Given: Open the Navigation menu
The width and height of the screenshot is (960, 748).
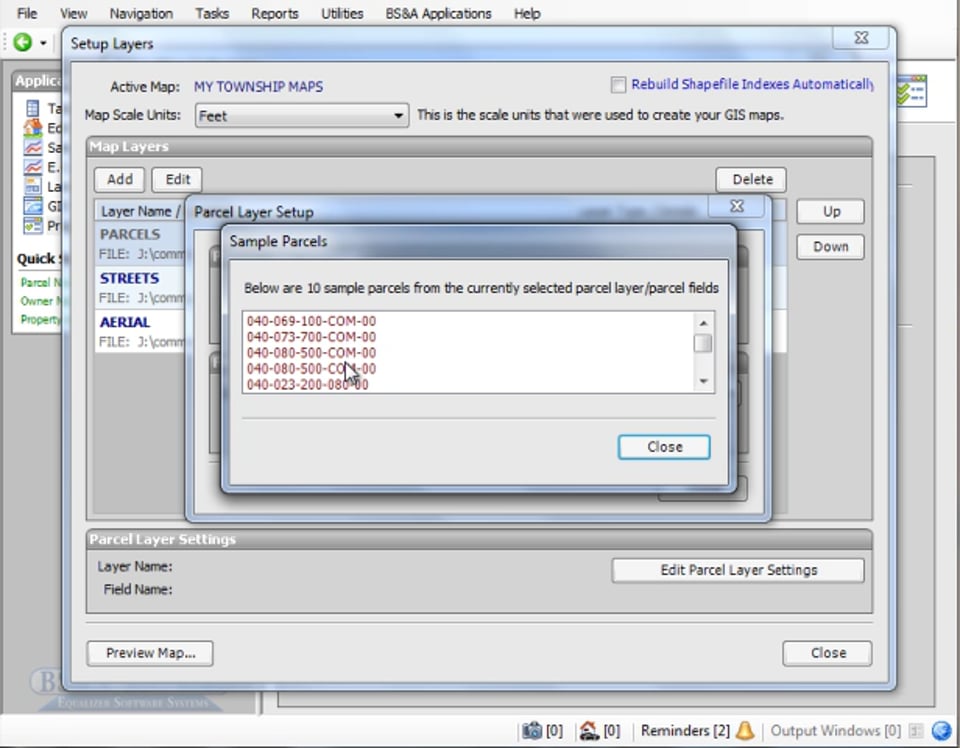Looking at the screenshot, I should (x=141, y=13).
